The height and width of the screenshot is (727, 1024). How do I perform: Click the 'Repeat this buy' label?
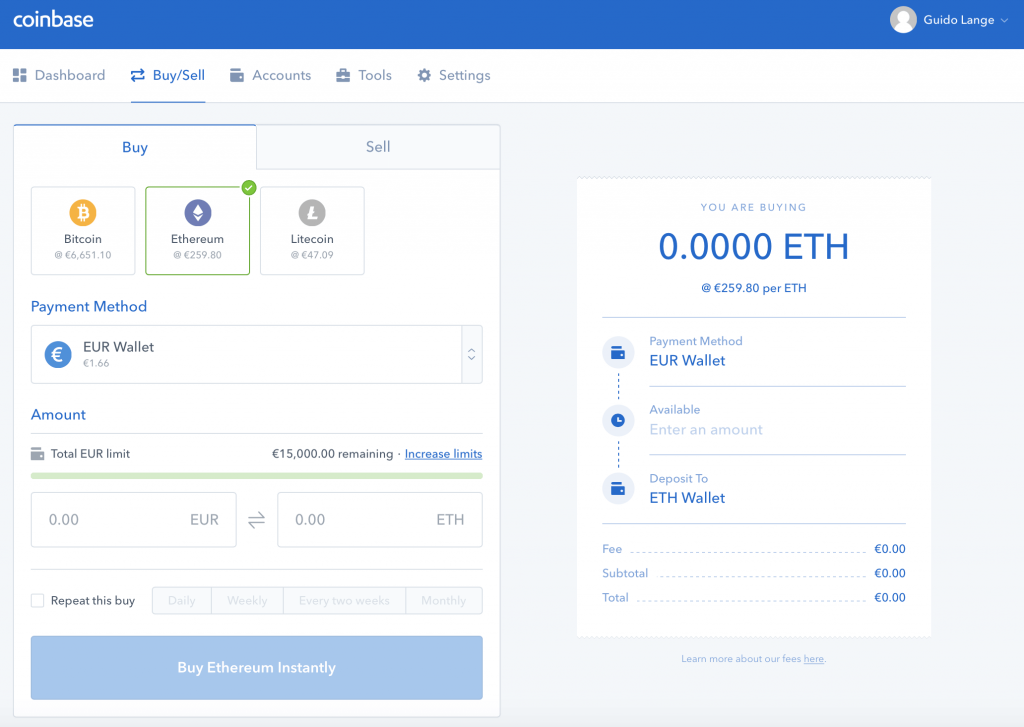pyautogui.click(x=93, y=601)
